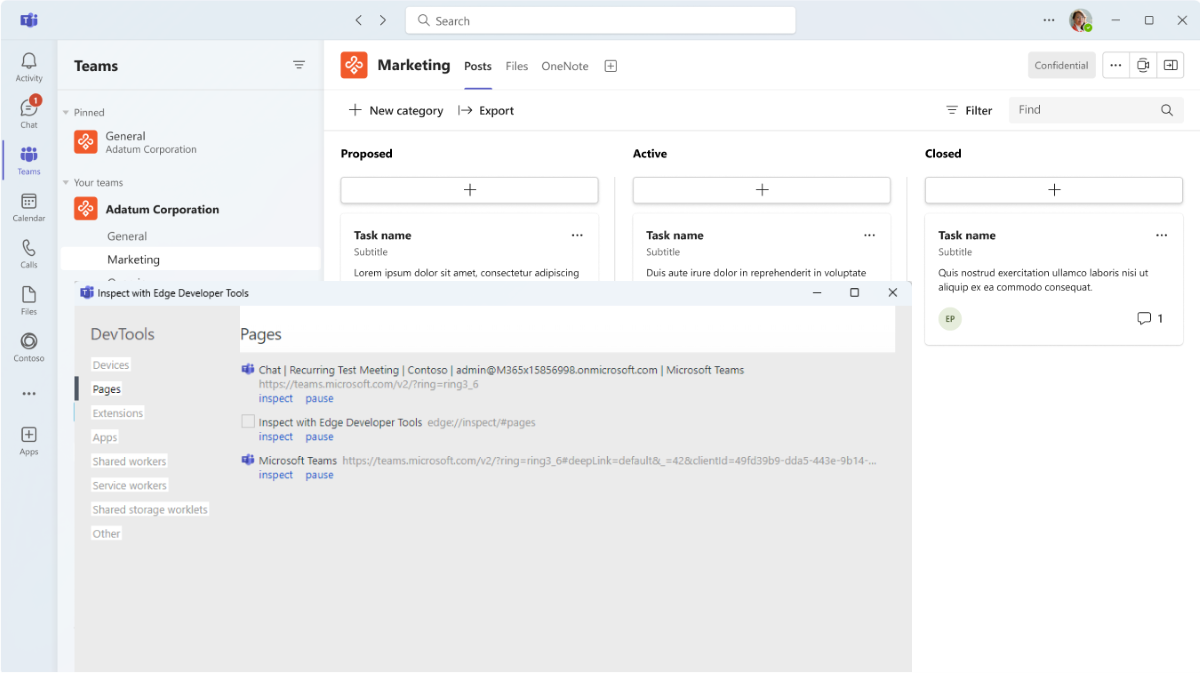Check the box beside the DevTools page entry
The width and height of the screenshot is (1200, 674).
[x=248, y=421]
